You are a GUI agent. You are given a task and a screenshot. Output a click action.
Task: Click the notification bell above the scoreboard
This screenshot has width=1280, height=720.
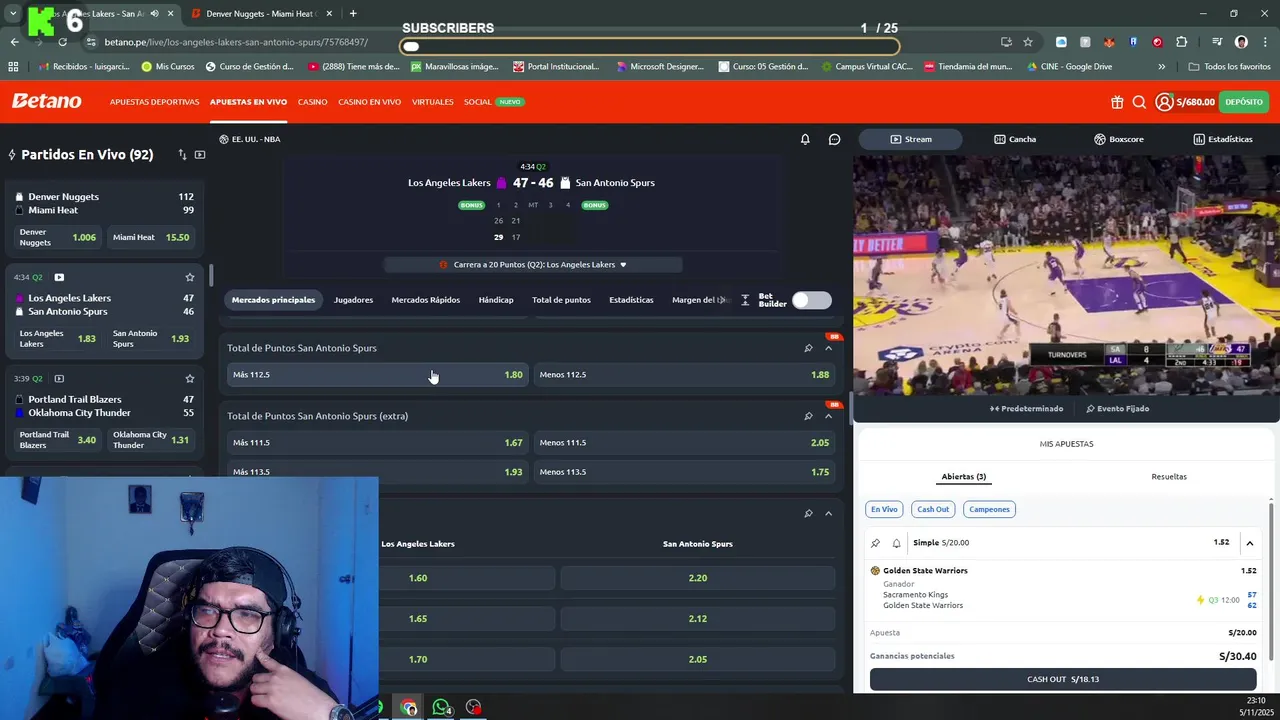[805, 139]
